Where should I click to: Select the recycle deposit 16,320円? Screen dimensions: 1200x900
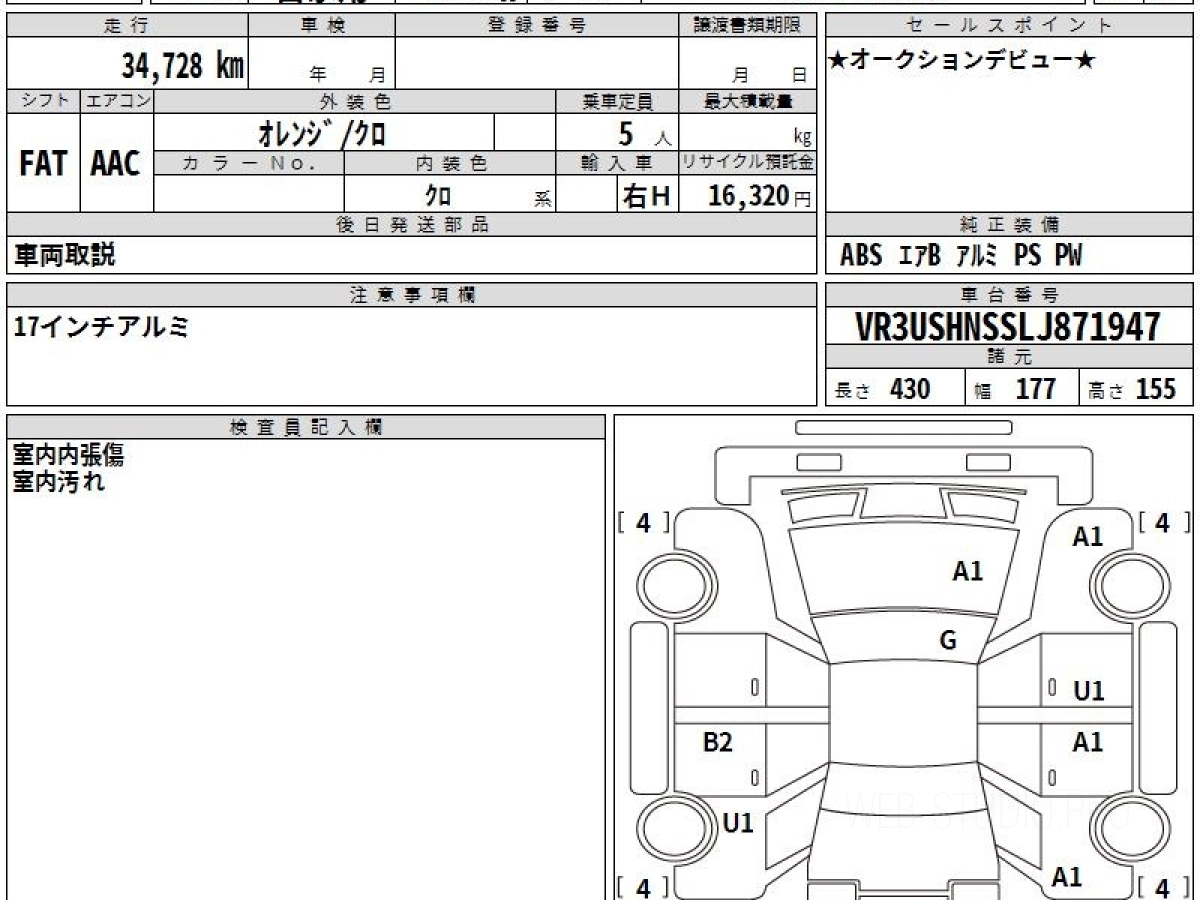759,195
